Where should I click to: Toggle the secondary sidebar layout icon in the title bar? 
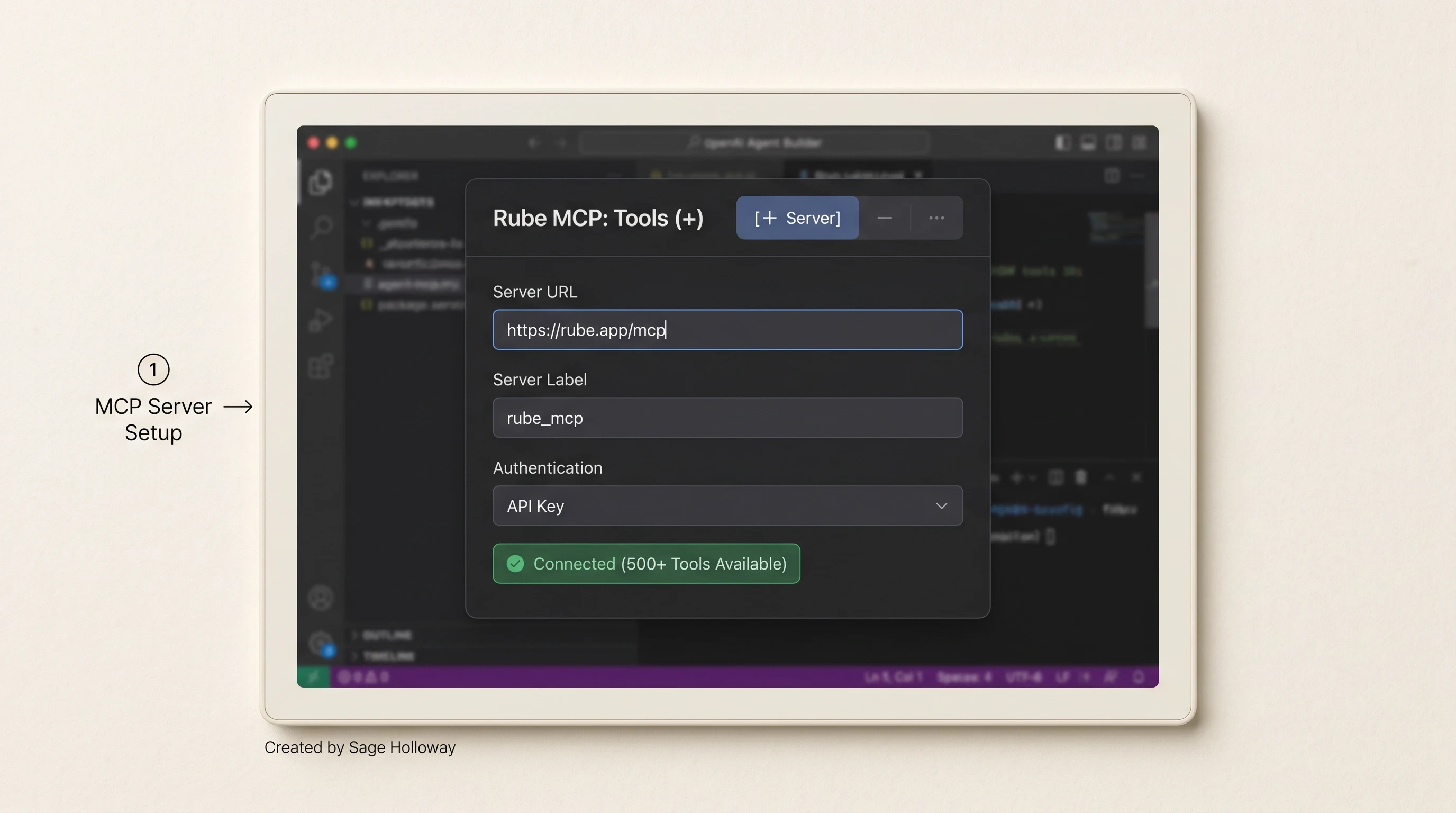point(1113,142)
